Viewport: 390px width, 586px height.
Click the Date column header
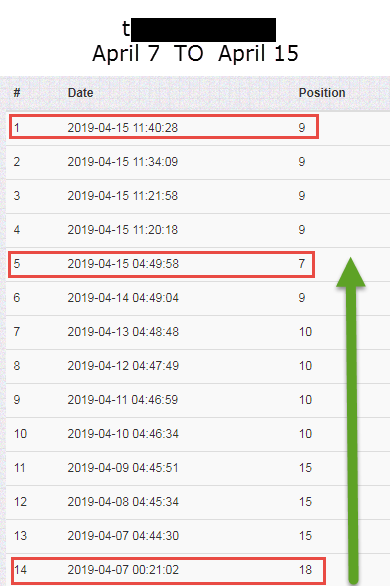click(x=80, y=93)
